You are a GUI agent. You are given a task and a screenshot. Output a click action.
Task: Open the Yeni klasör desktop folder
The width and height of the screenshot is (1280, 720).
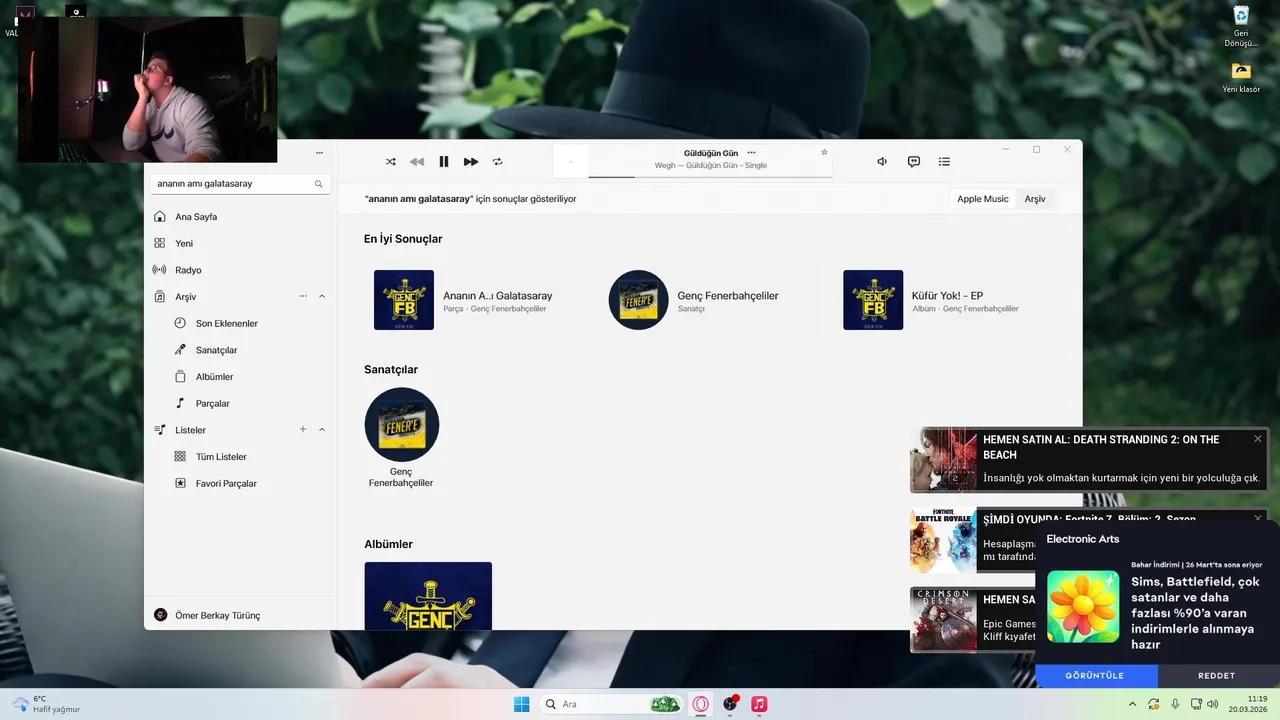coord(1241,77)
